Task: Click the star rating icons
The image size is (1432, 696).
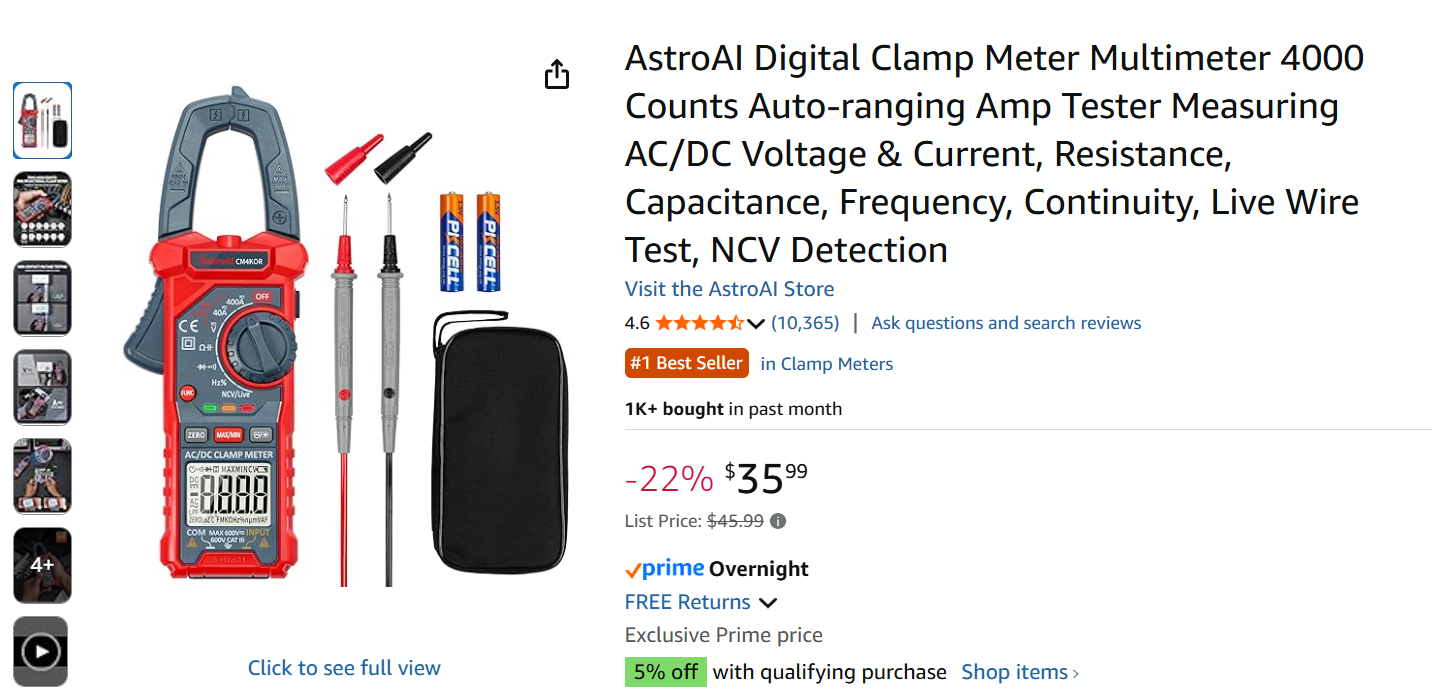Action: click(699, 323)
